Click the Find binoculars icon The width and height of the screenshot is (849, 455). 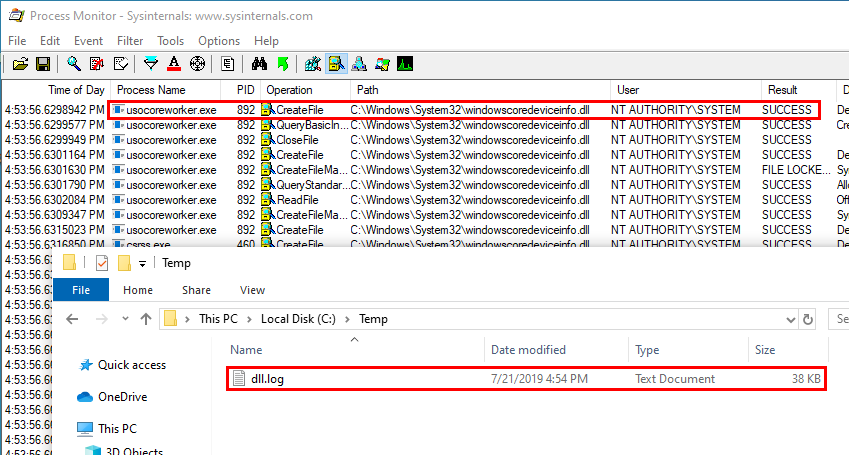coord(259,64)
